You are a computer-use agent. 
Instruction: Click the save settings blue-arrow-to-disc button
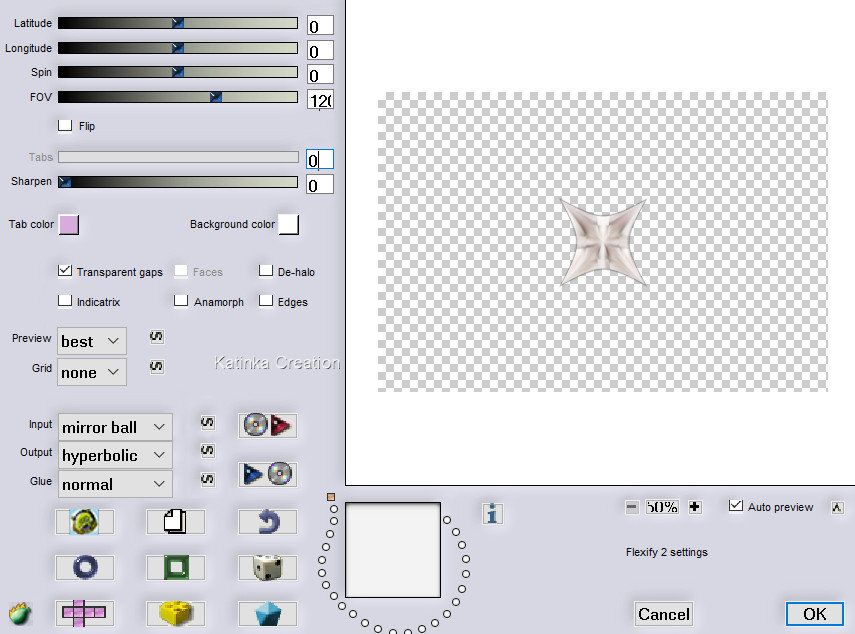[268, 474]
